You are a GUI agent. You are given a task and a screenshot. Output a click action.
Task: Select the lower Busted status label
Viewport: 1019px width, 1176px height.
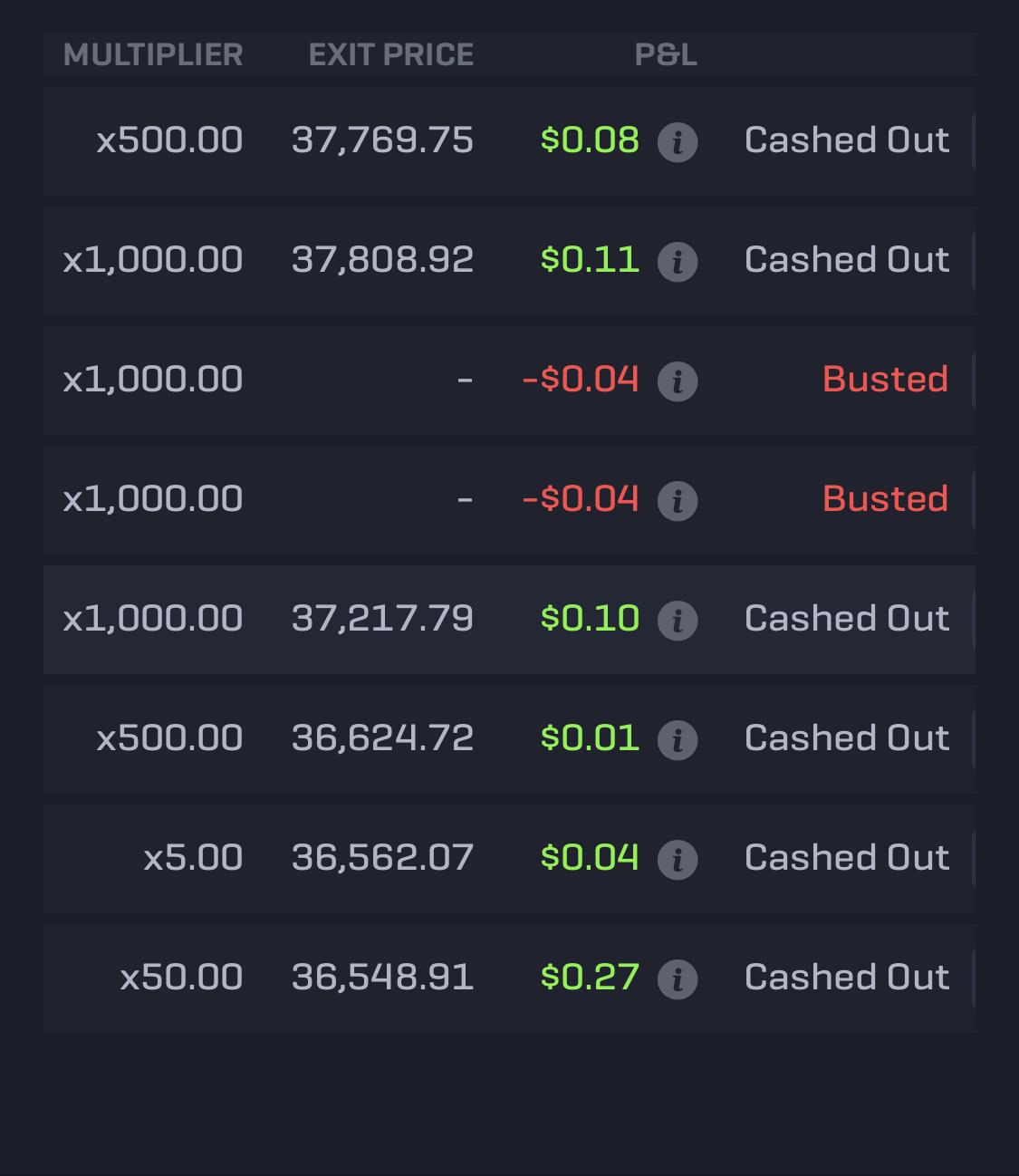885,499
